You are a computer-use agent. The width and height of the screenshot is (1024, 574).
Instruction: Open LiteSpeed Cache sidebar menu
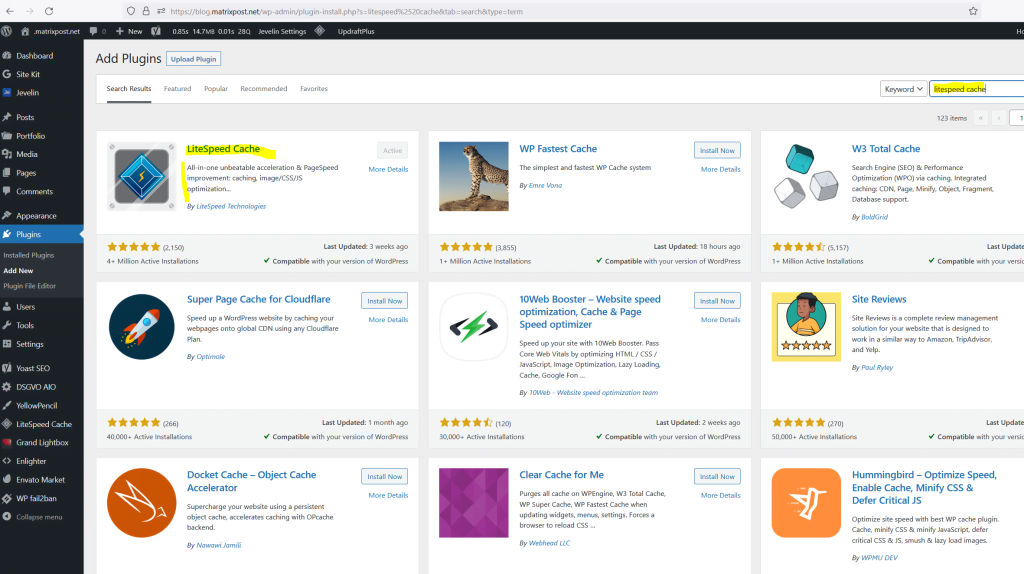(x=42, y=424)
